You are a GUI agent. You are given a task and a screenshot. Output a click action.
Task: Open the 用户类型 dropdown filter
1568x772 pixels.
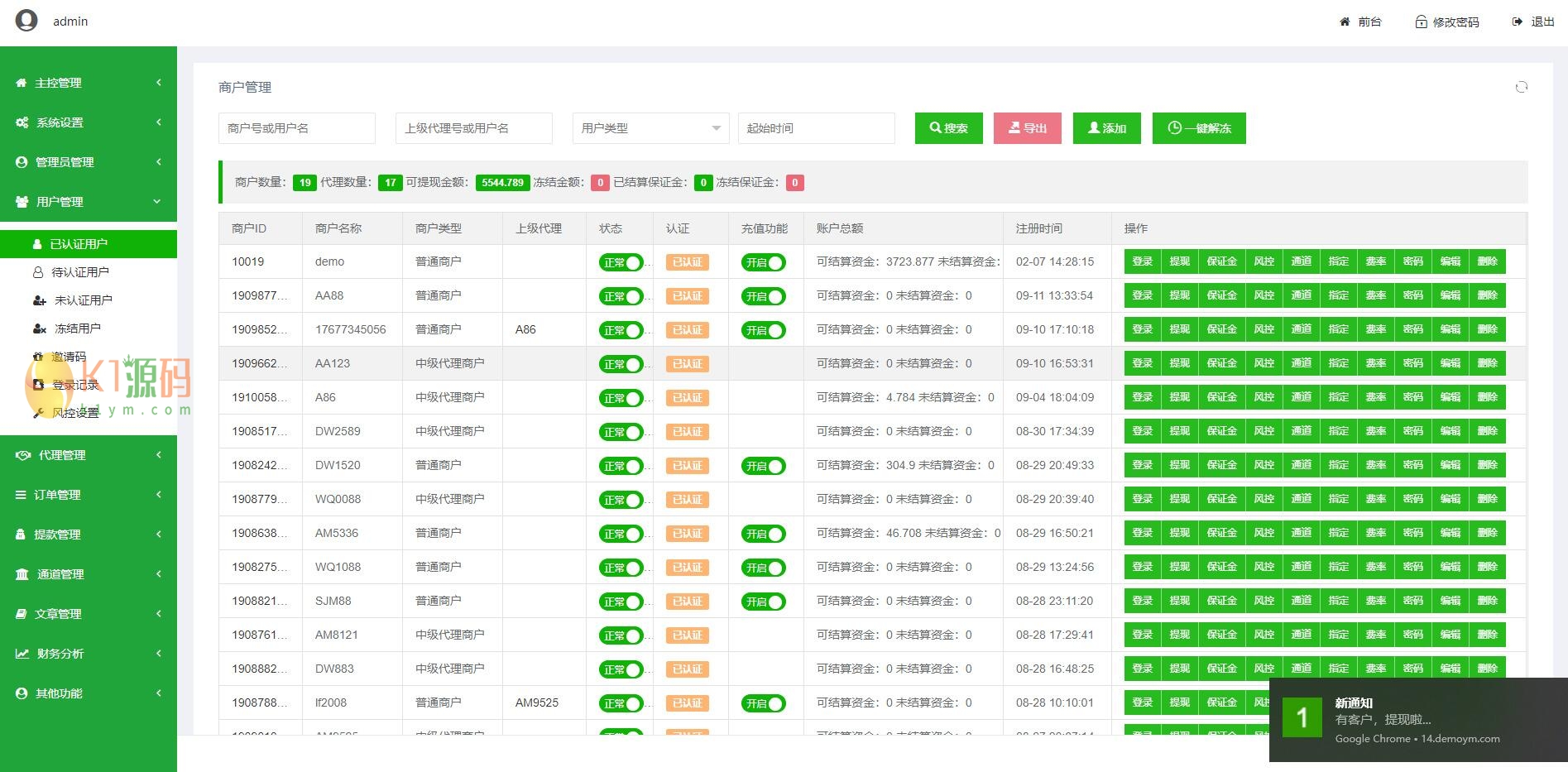pyautogui.click(x=650, y=128)
